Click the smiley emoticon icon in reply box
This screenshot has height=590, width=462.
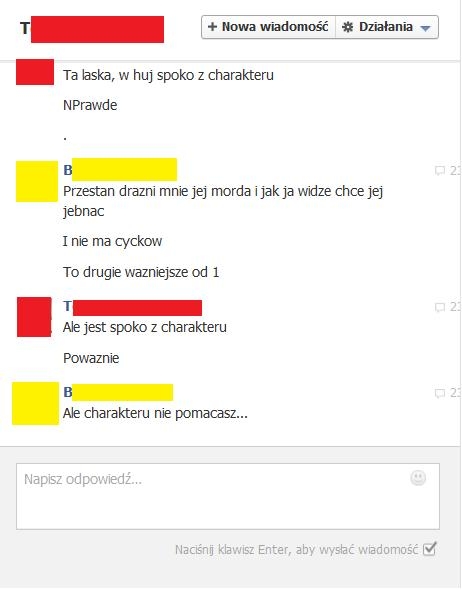(418, 478)
